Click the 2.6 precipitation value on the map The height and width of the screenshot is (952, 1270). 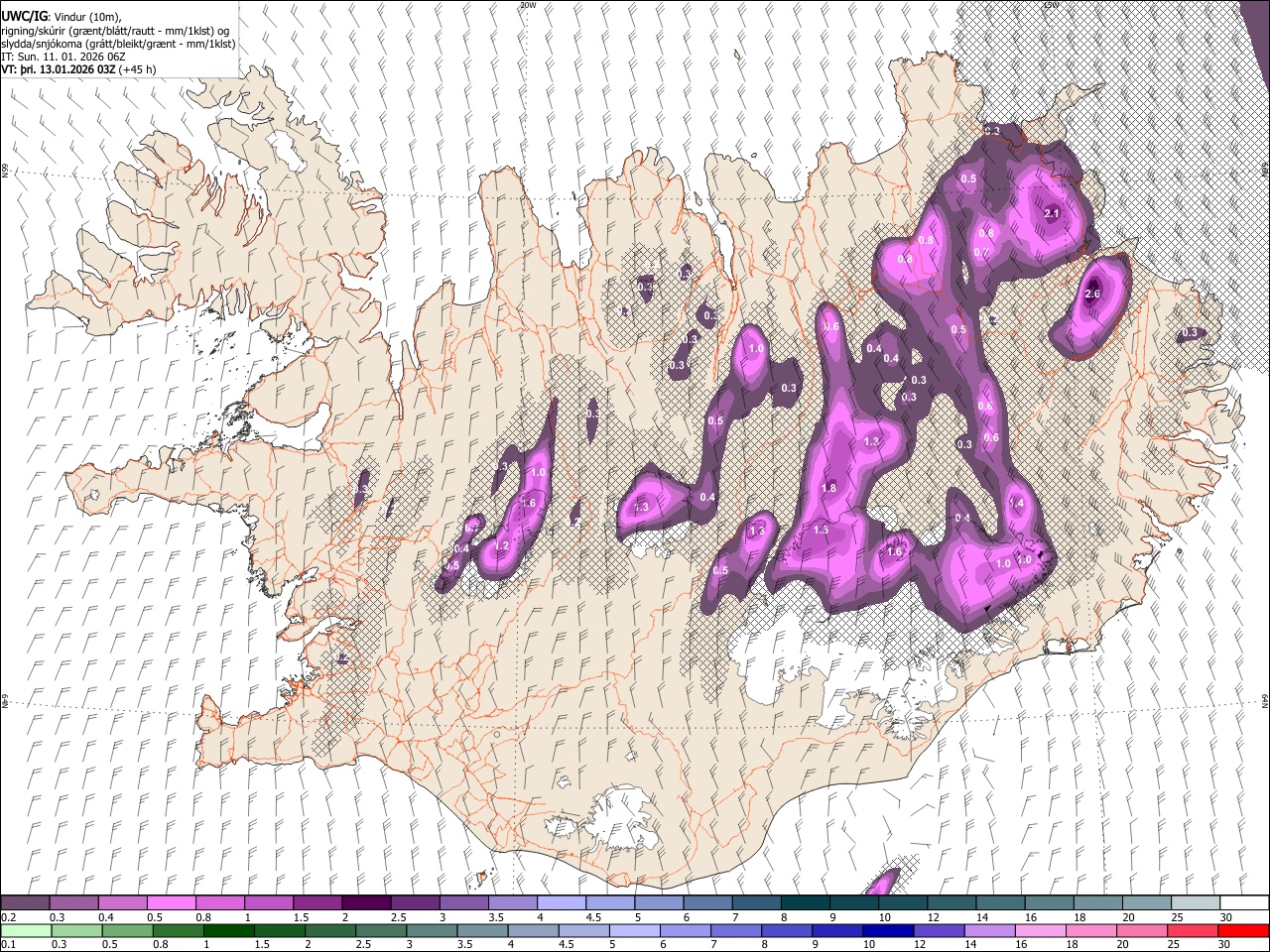tap(1093, 294)
